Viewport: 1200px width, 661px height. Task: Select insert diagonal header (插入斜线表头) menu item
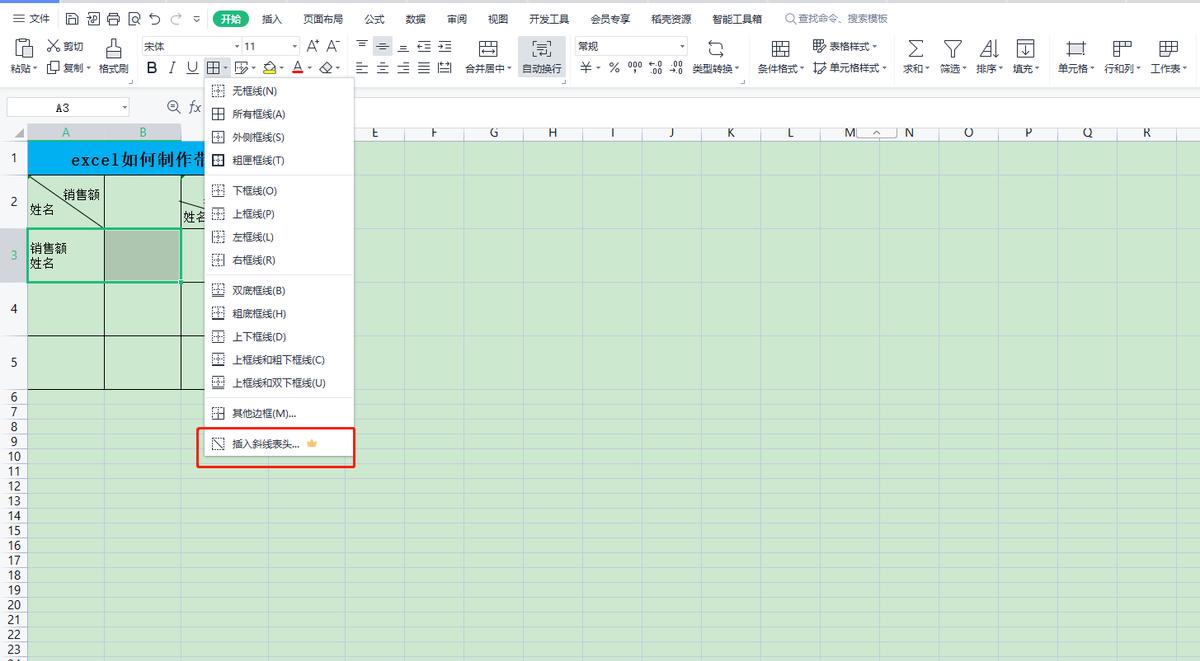(x=266, y=444)
